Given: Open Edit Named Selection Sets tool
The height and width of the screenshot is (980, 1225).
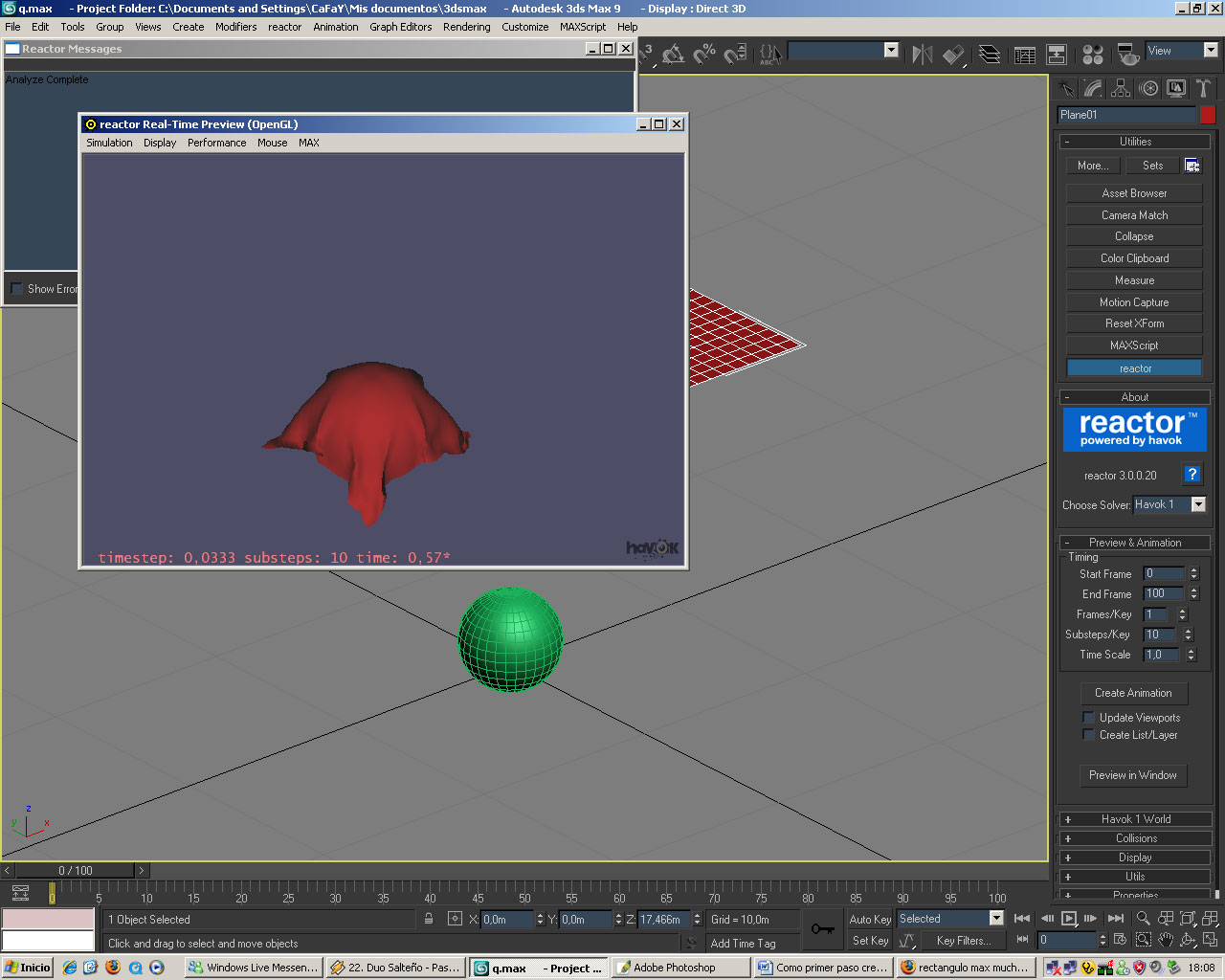Looking at the screenshot, I should pyautogui.click(x=769, y=54).
